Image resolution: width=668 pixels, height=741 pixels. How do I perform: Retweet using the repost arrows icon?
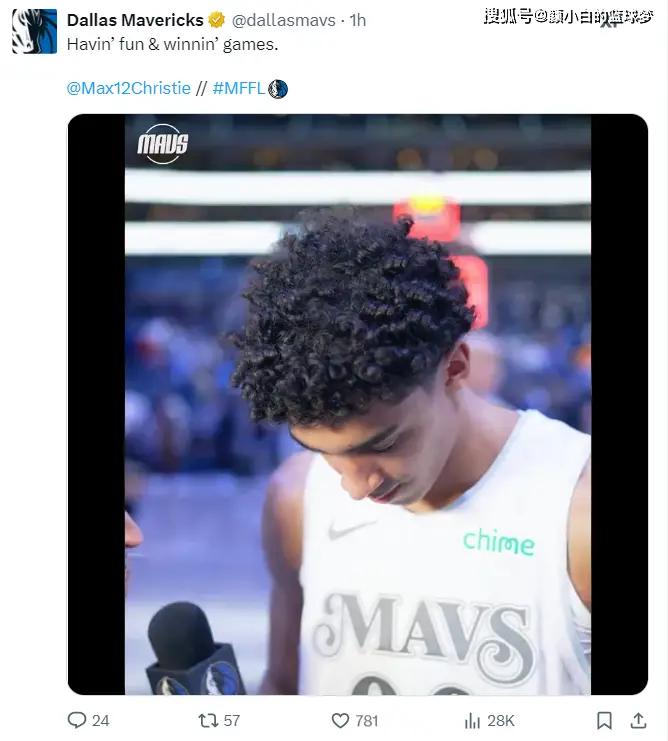208,720
